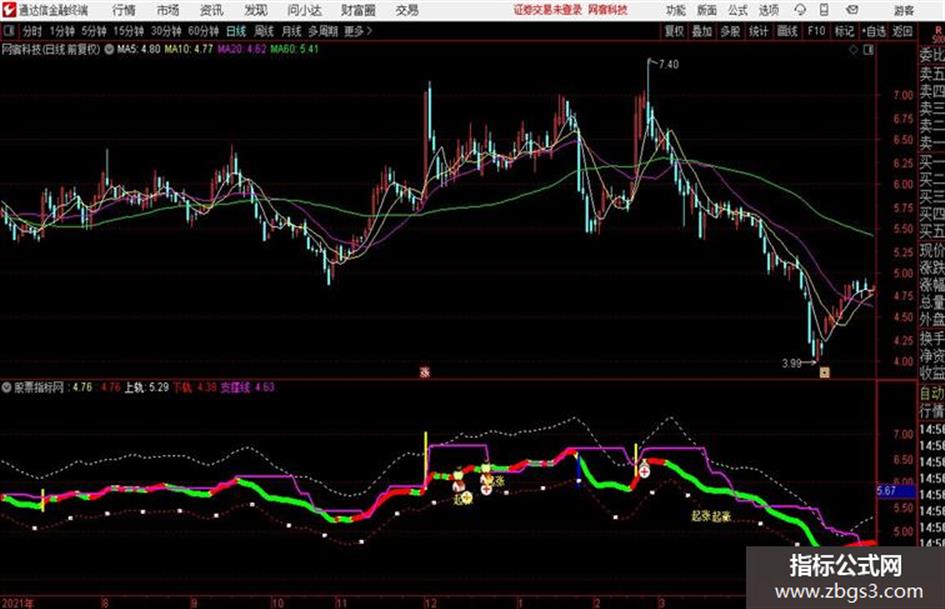945x609 pixels.
Task: Click the 标记 mark button
Action: tap(844, 31)
